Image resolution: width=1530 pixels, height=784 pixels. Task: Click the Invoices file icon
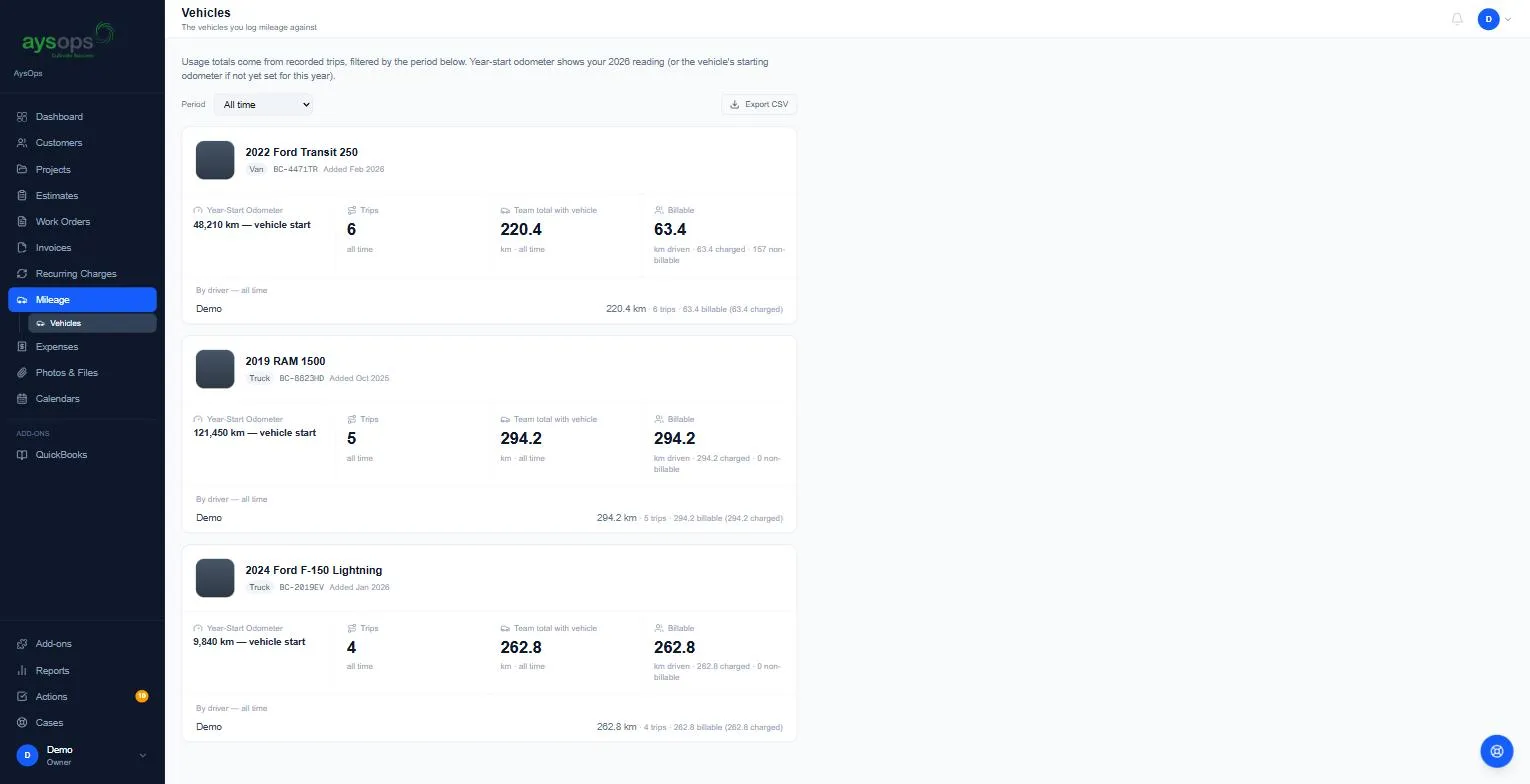coord(22,248)
